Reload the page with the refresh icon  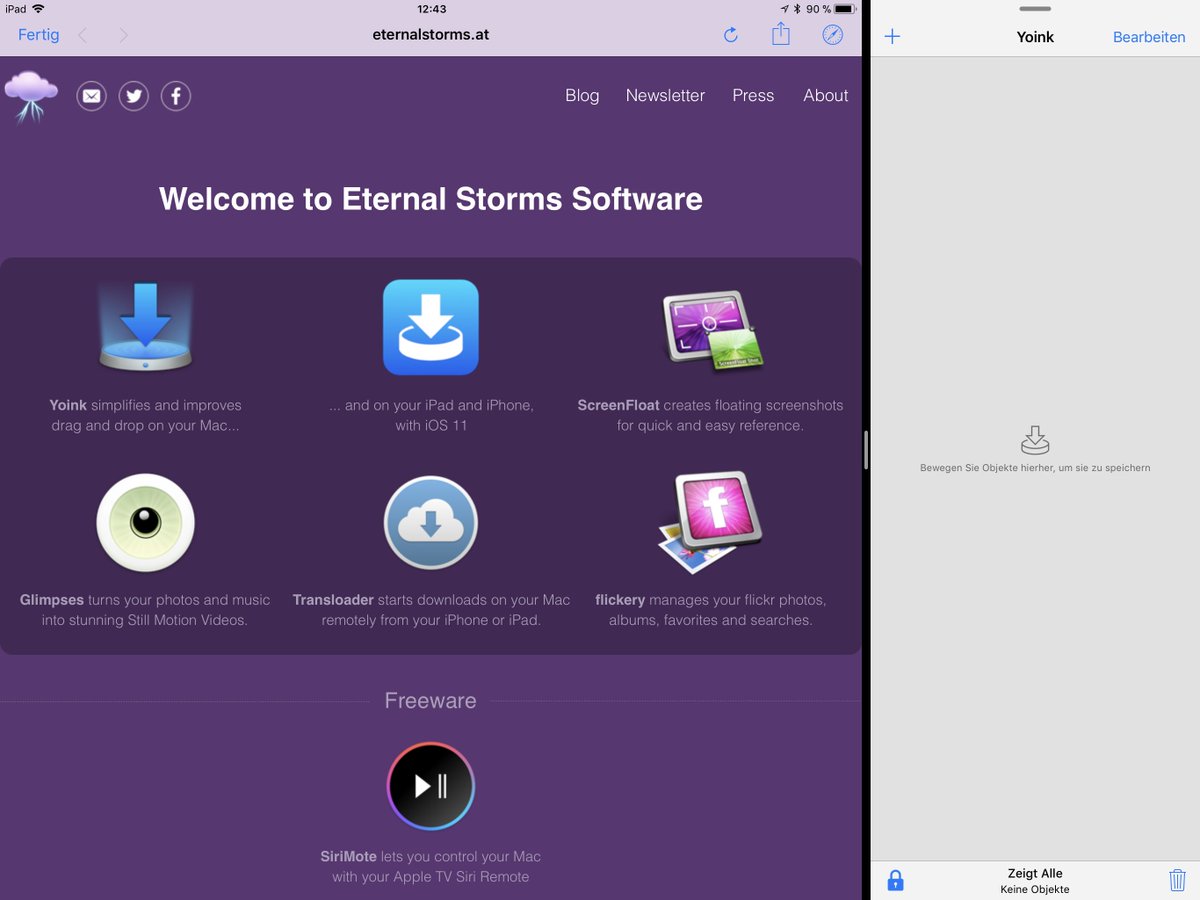[x=731, y=35]
